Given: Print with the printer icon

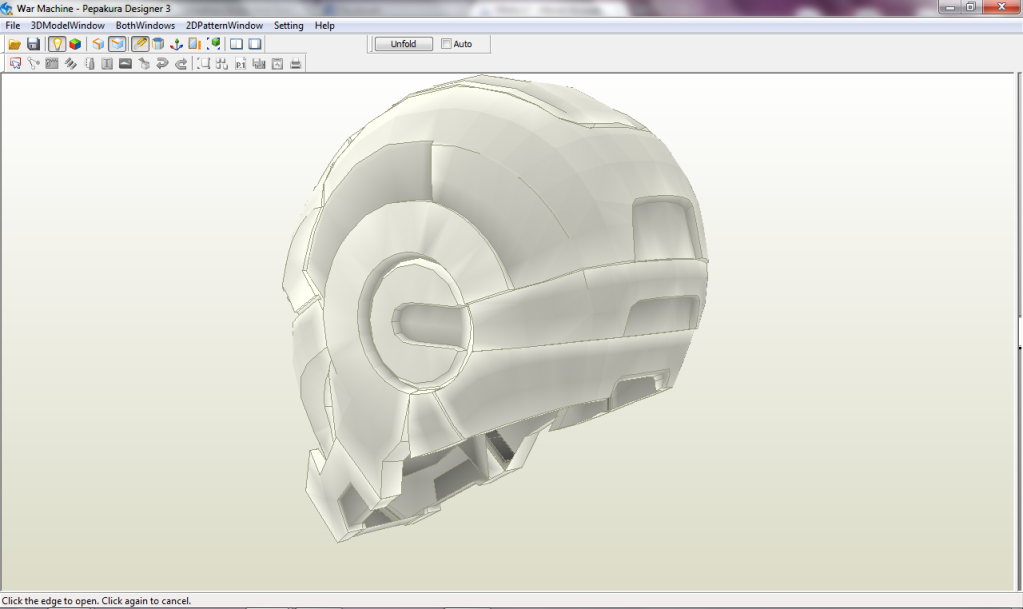Looking at the screenshot, I should coord(296,63).
